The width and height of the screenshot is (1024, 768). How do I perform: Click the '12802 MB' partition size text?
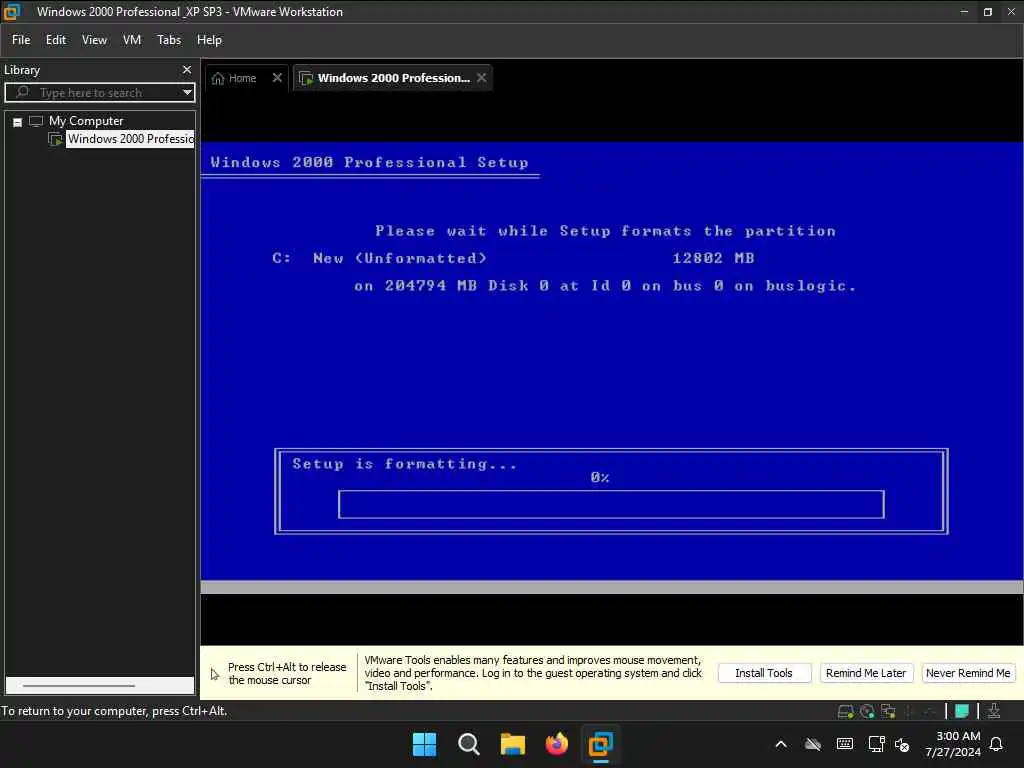[x=713, y=258]
